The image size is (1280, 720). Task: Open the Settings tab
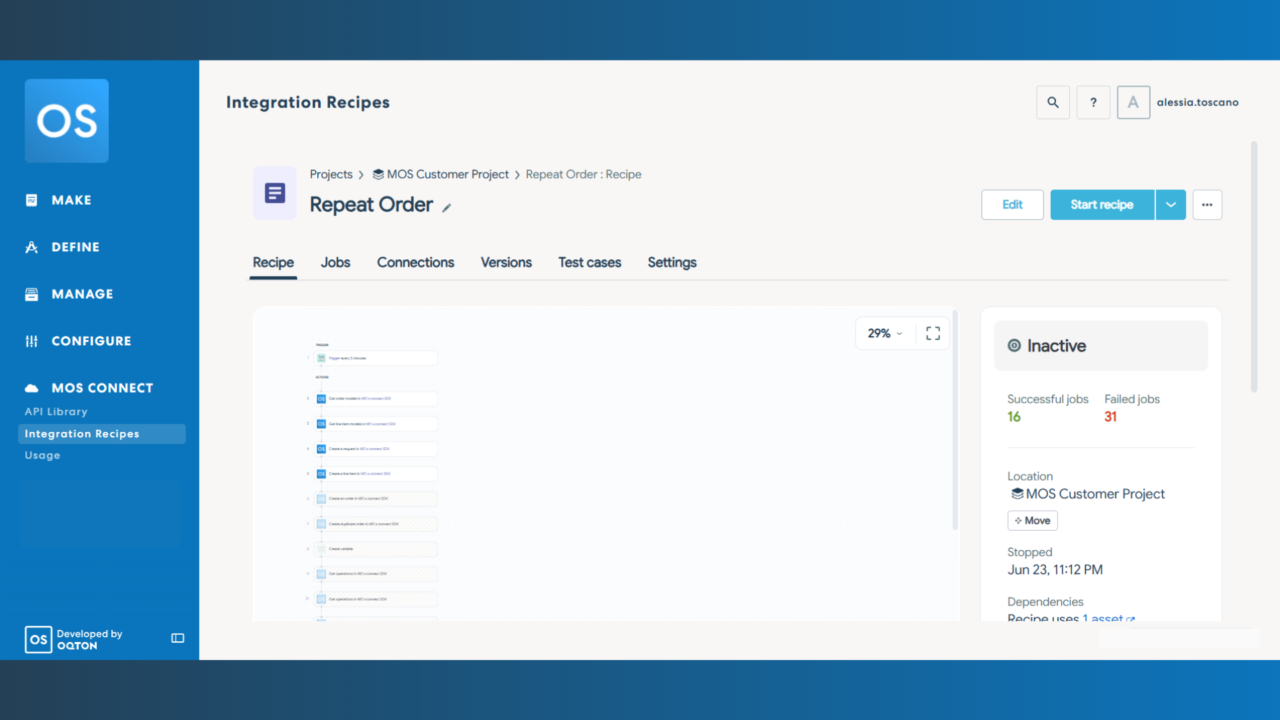[x=672, y=262]
